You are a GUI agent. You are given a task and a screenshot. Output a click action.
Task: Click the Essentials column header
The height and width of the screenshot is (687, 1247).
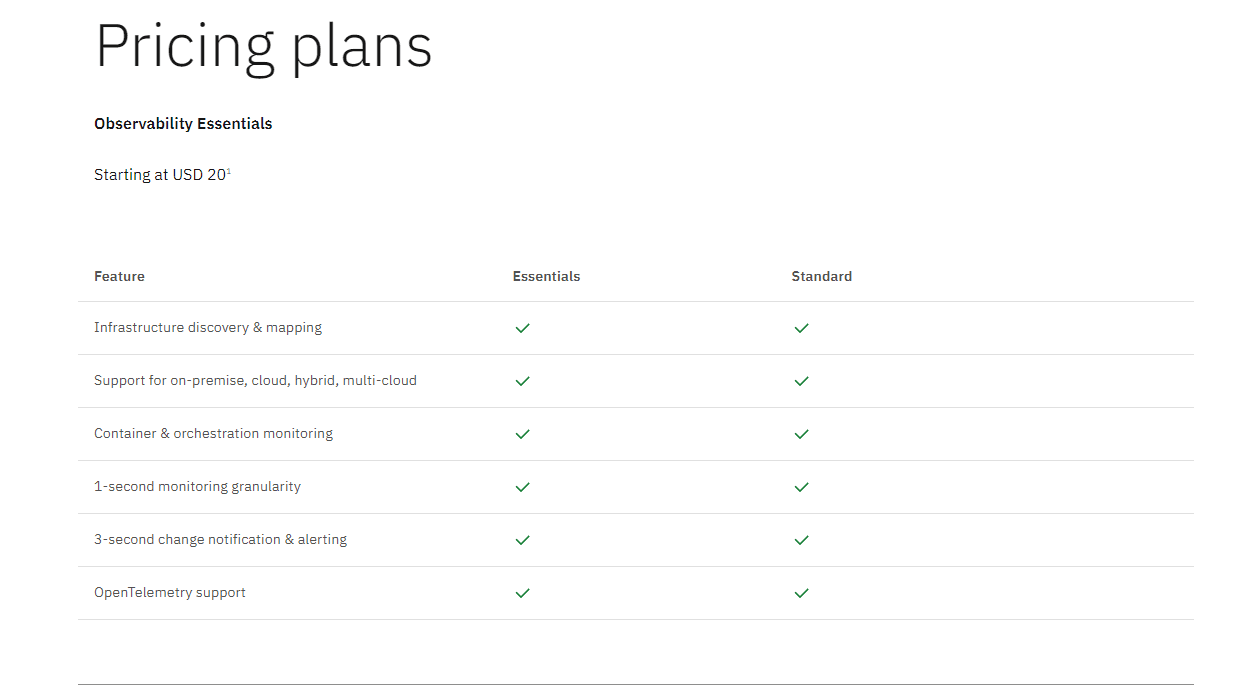click(546, 276)
